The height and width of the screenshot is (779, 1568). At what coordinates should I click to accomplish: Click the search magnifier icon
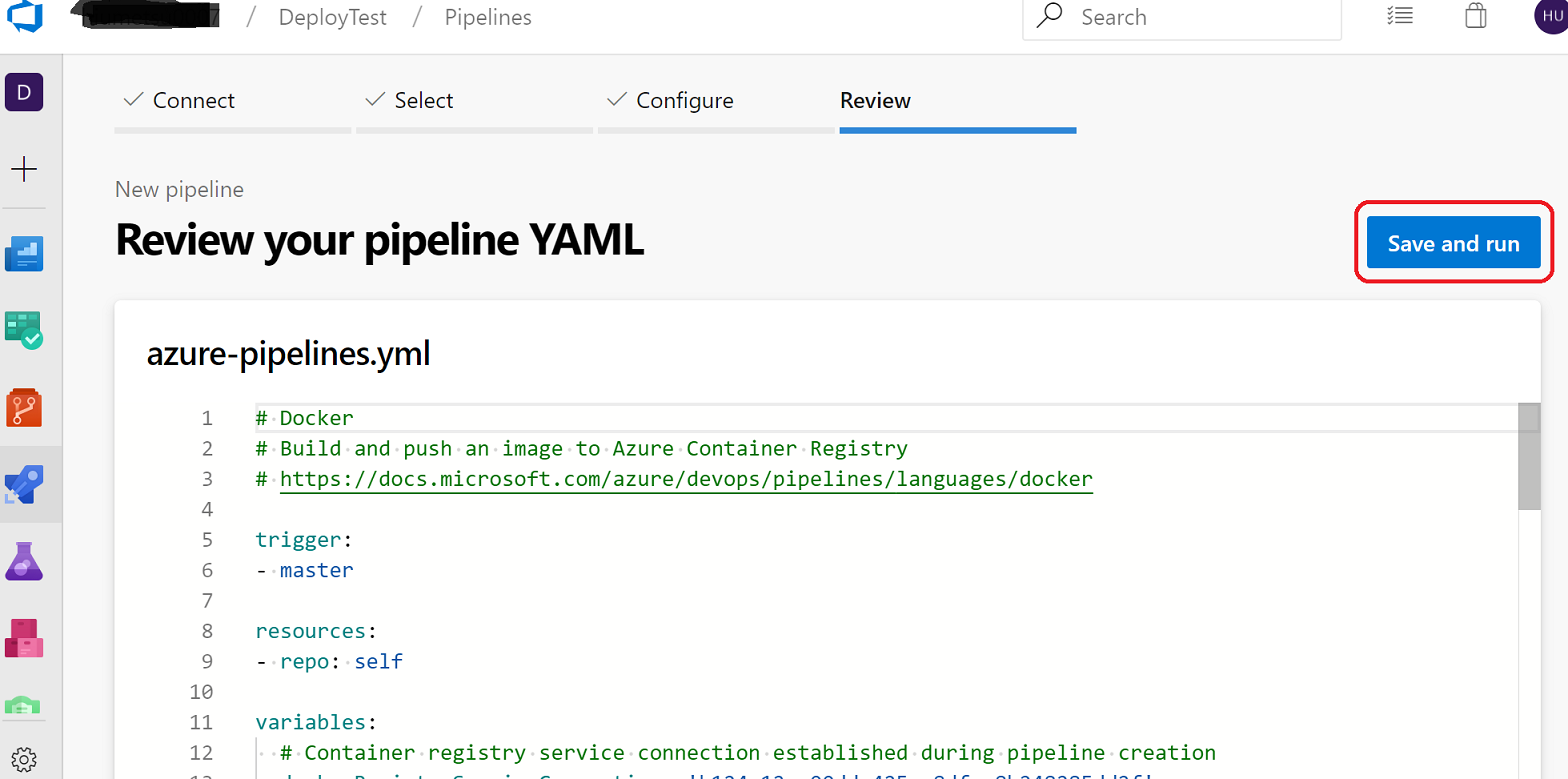[1050, 16]
